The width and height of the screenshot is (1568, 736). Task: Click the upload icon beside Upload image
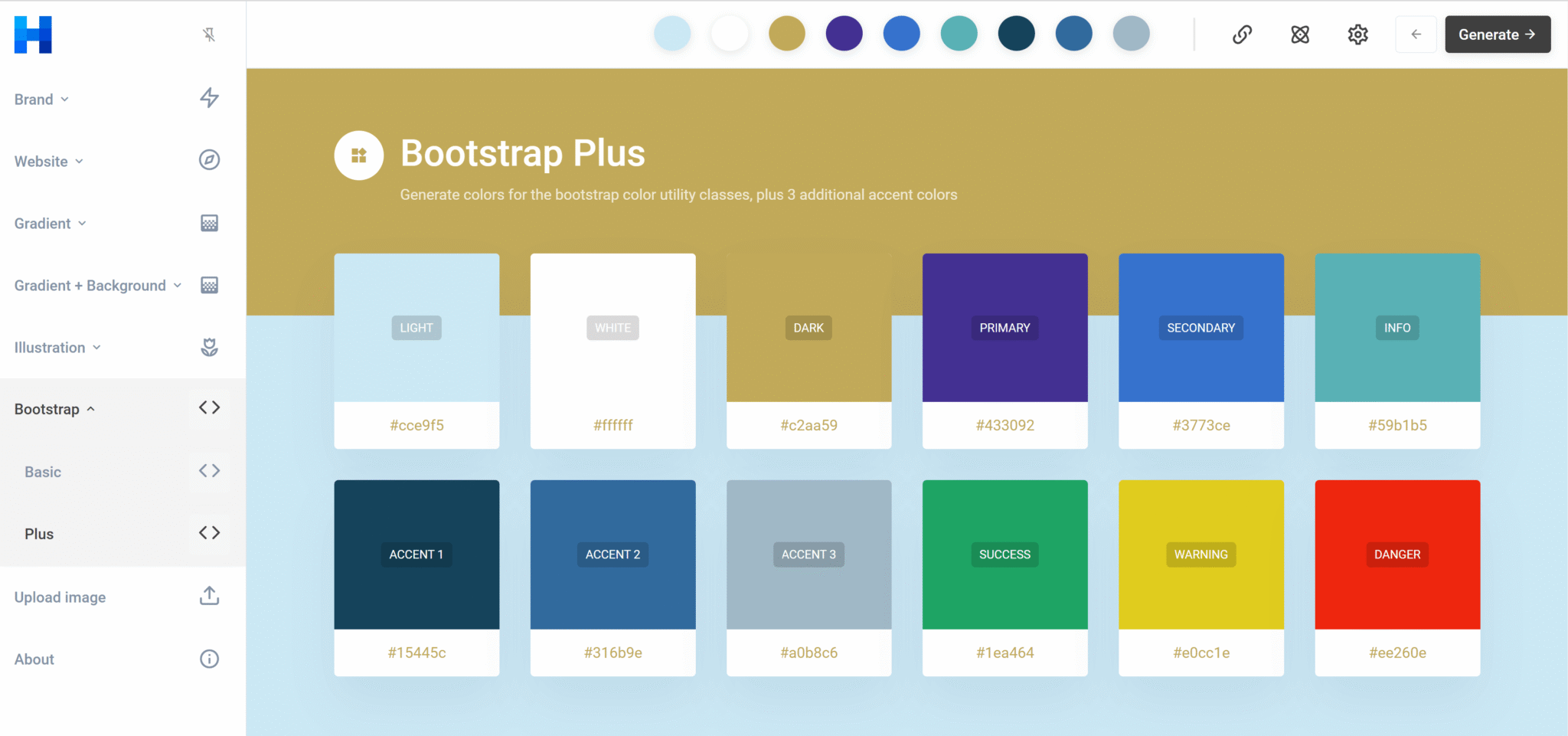point(209,596)
